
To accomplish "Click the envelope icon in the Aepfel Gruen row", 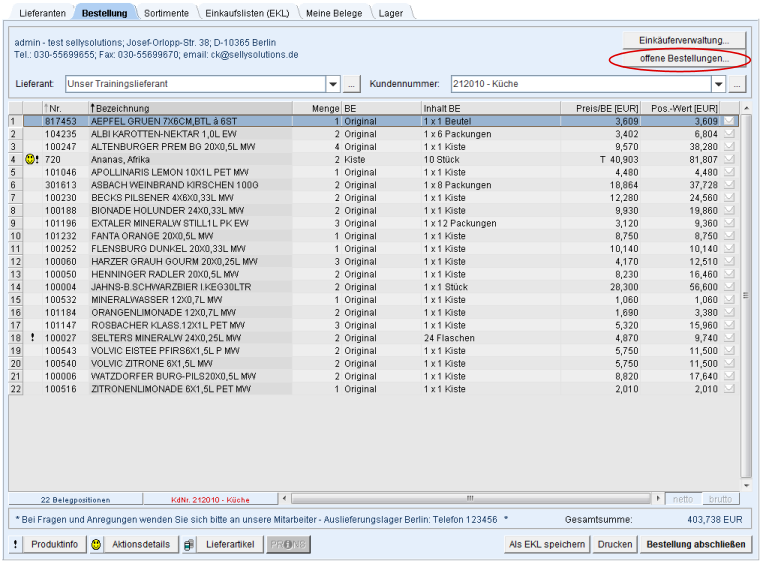I will coord(729,121).
